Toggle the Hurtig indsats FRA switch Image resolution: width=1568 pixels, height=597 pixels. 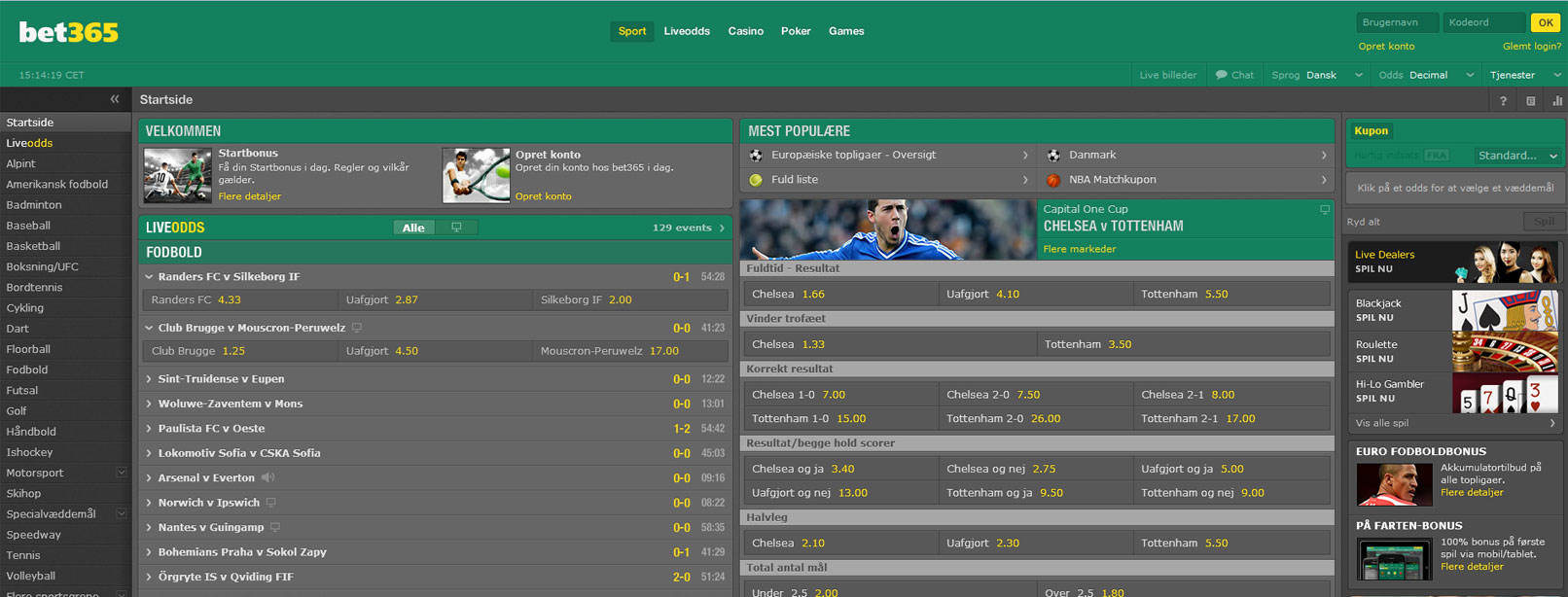pos(1437,156)
